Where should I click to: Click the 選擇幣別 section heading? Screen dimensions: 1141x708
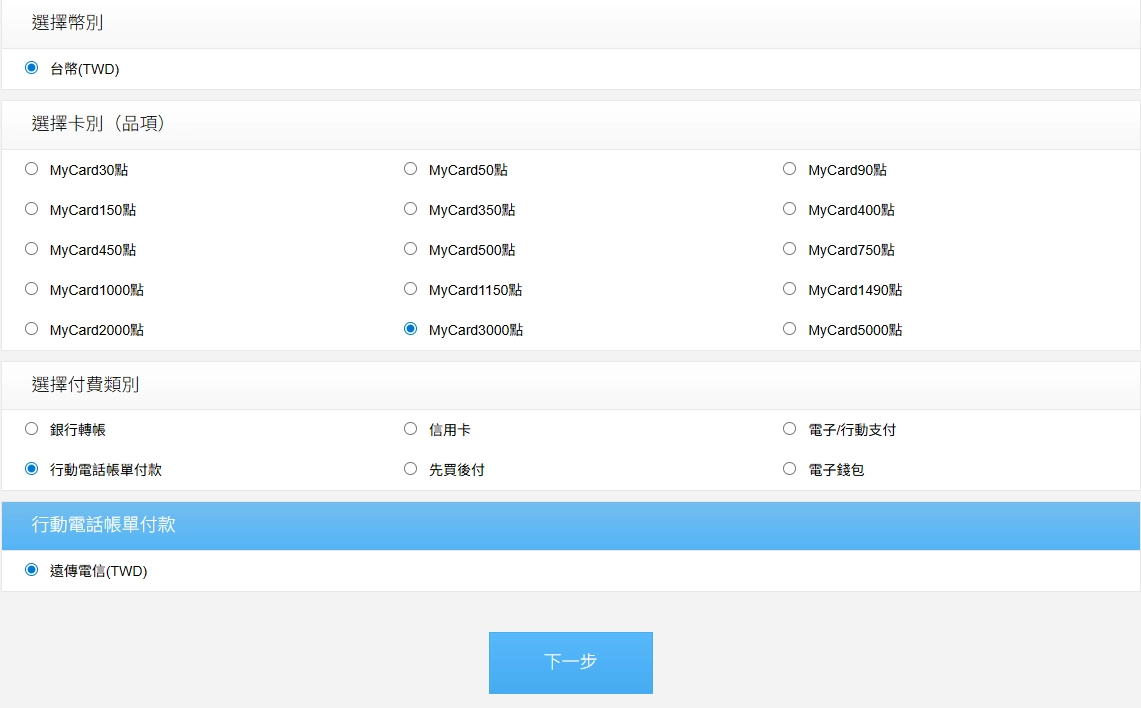click(x=67, y=23)
